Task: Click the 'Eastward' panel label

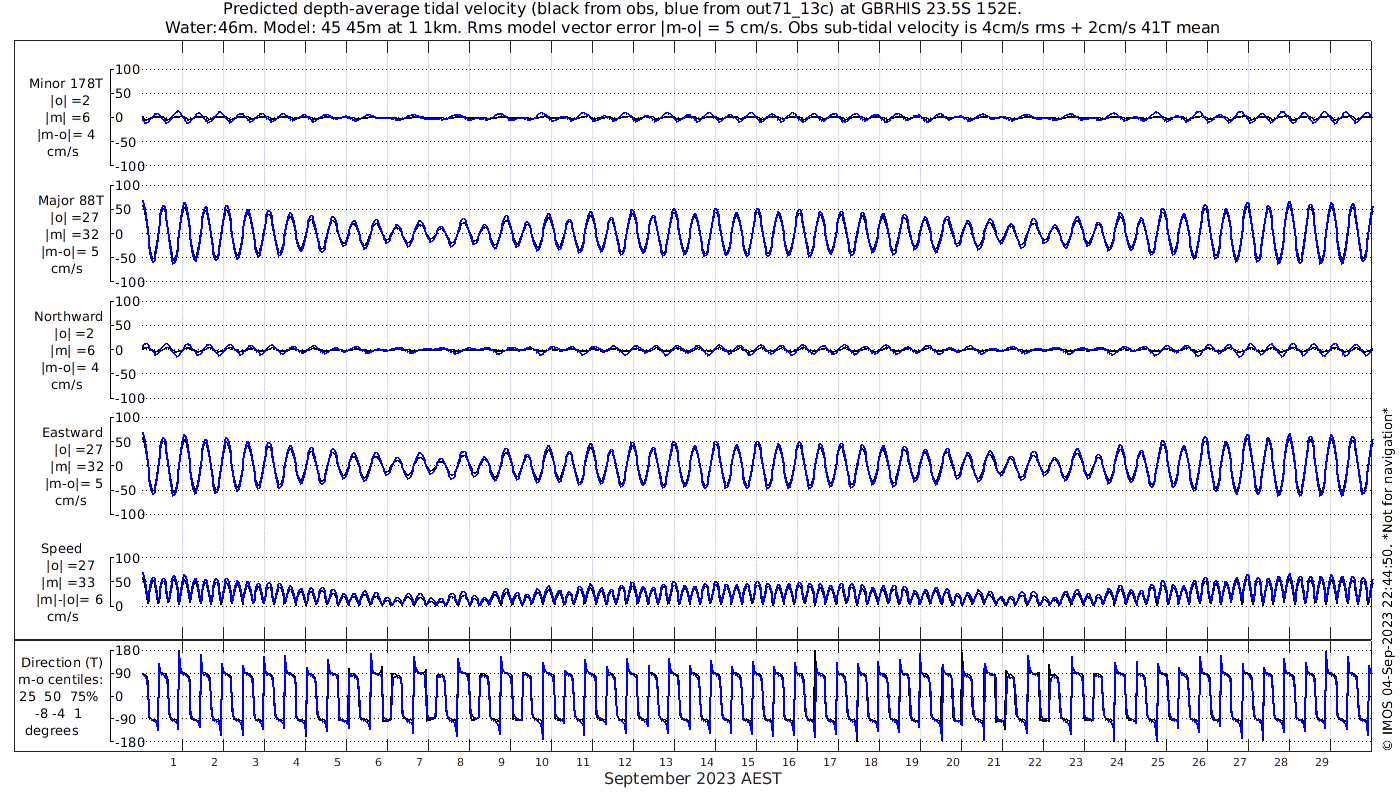Action: (x=72, y=432)
